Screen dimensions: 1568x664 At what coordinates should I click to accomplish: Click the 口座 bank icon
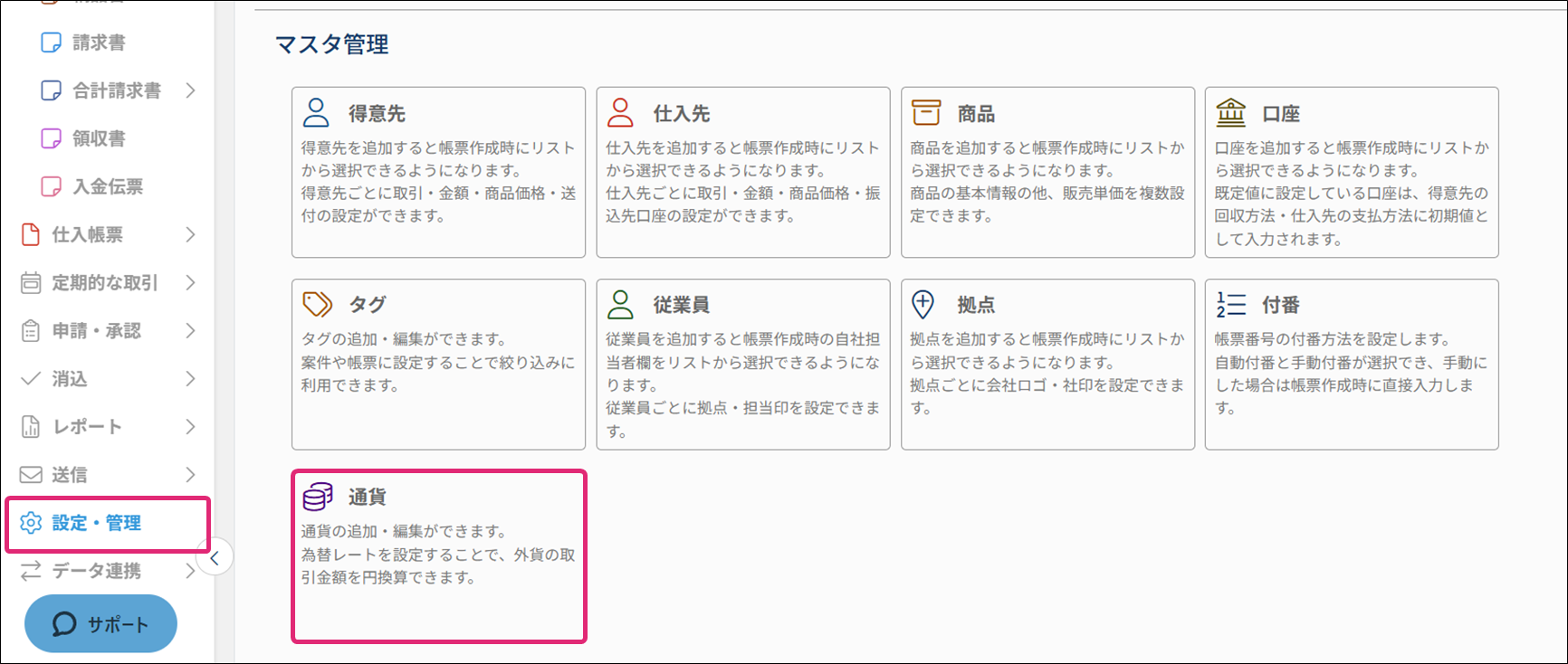1230,113
